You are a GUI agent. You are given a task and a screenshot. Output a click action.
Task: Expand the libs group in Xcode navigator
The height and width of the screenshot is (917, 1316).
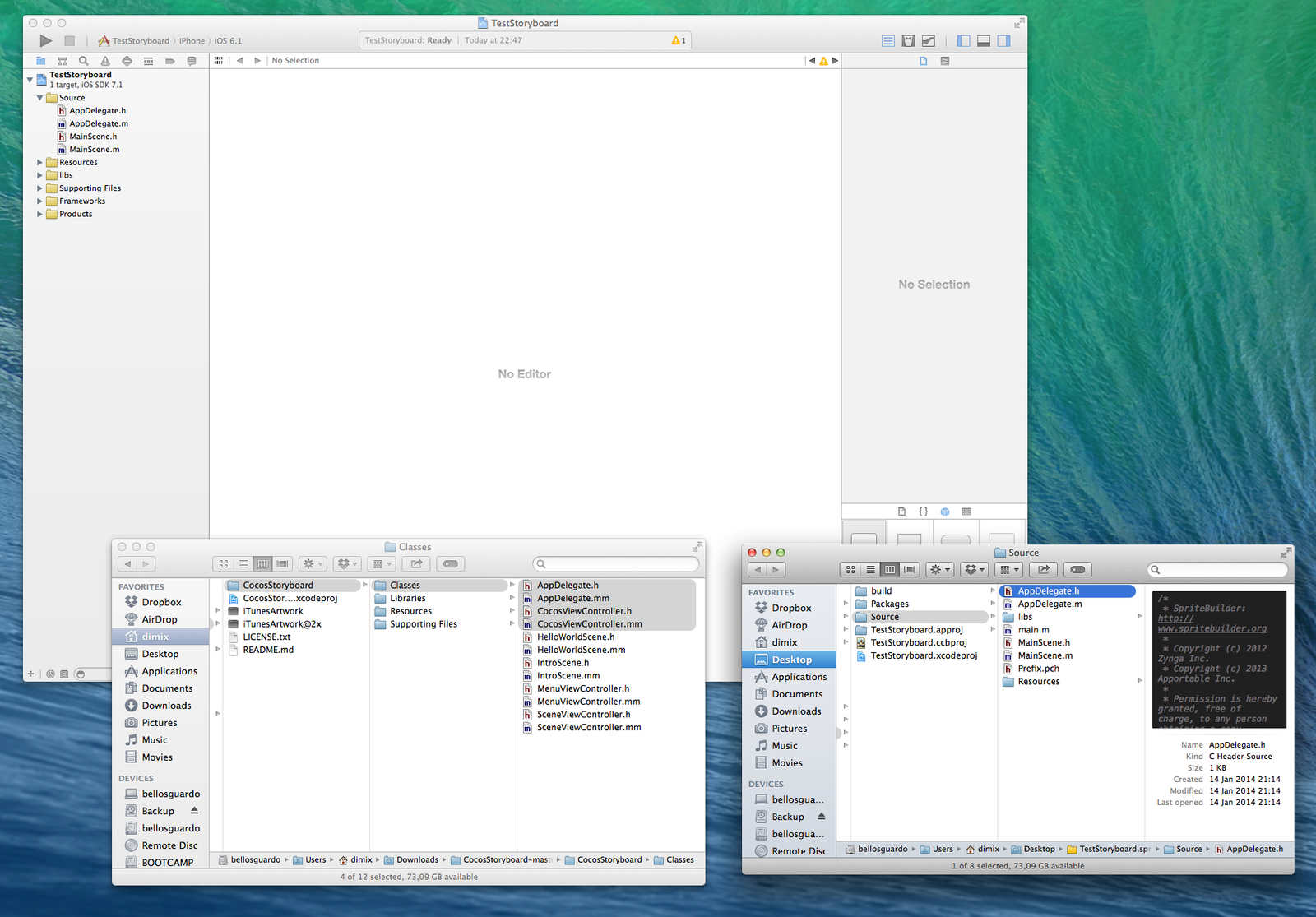[x=39, y=175]
